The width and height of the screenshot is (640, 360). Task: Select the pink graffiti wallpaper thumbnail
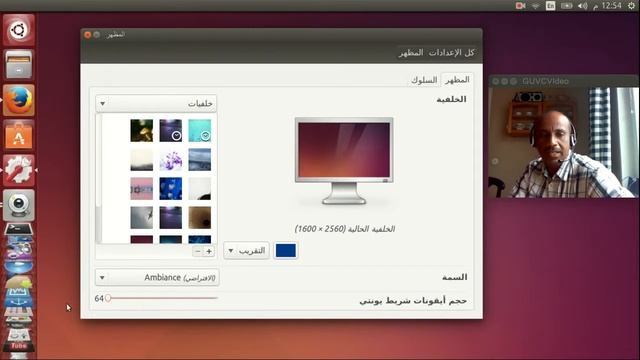(142, 189)
